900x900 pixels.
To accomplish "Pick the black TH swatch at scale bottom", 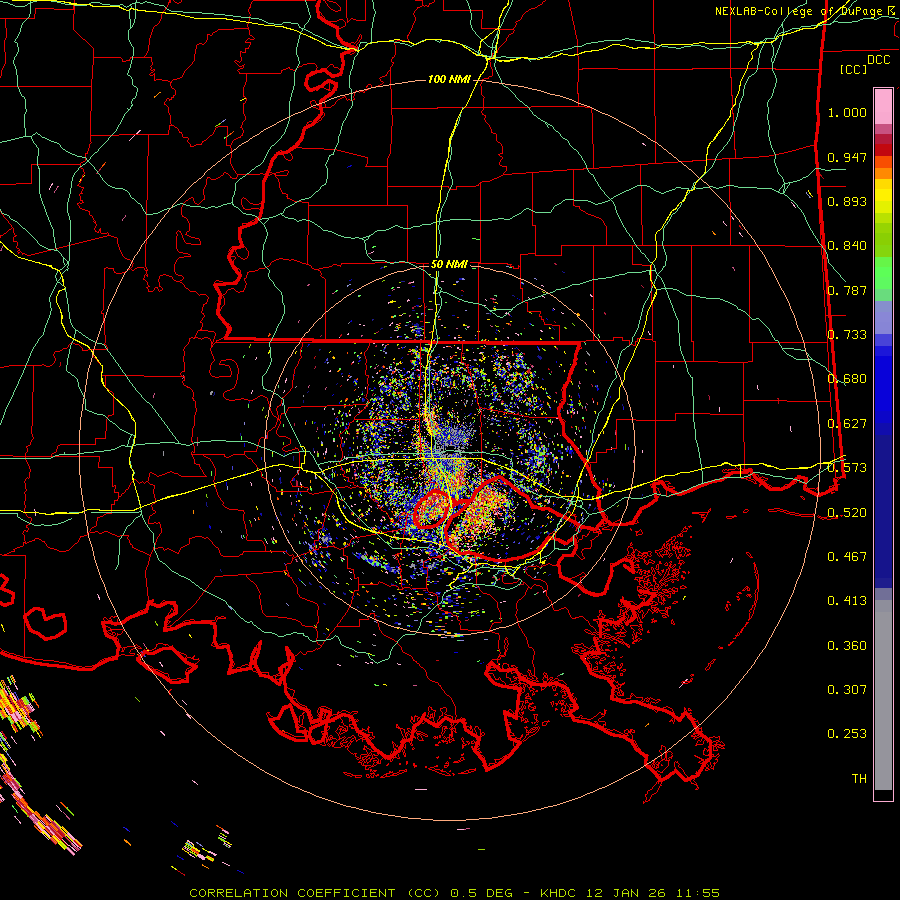I will click(x=883, y=795).
